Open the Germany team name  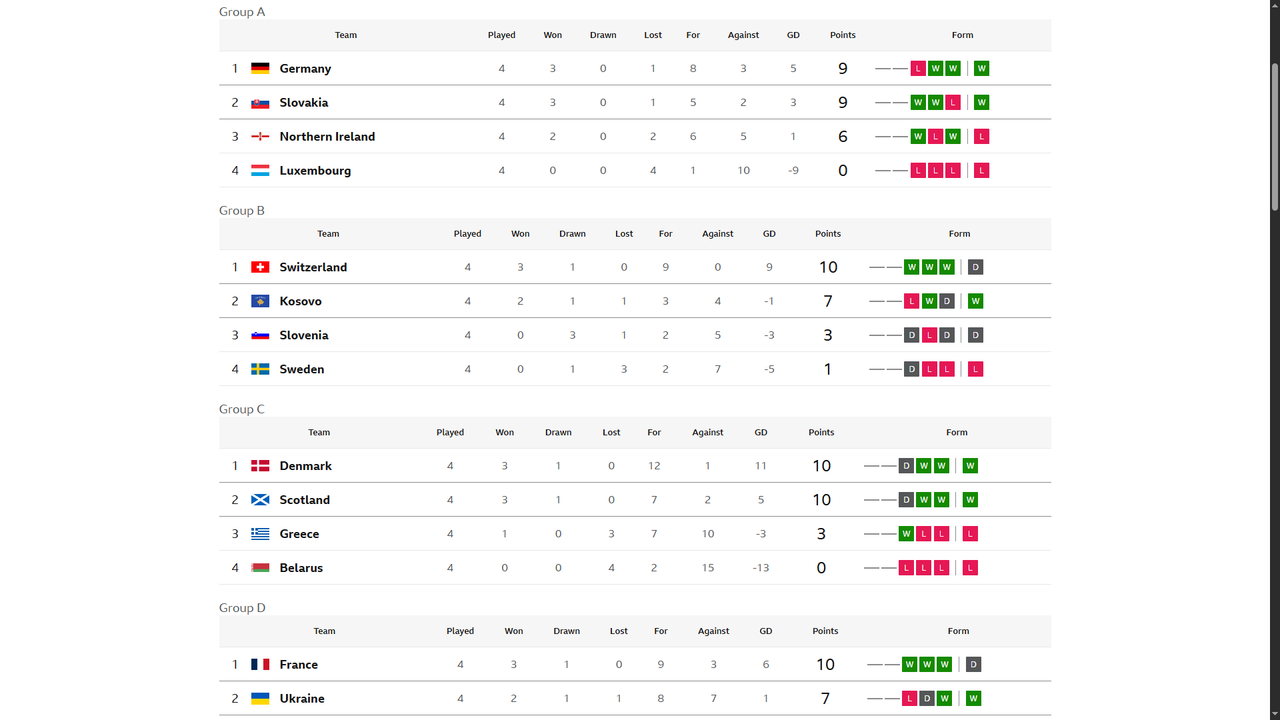(x=305, y=68)
